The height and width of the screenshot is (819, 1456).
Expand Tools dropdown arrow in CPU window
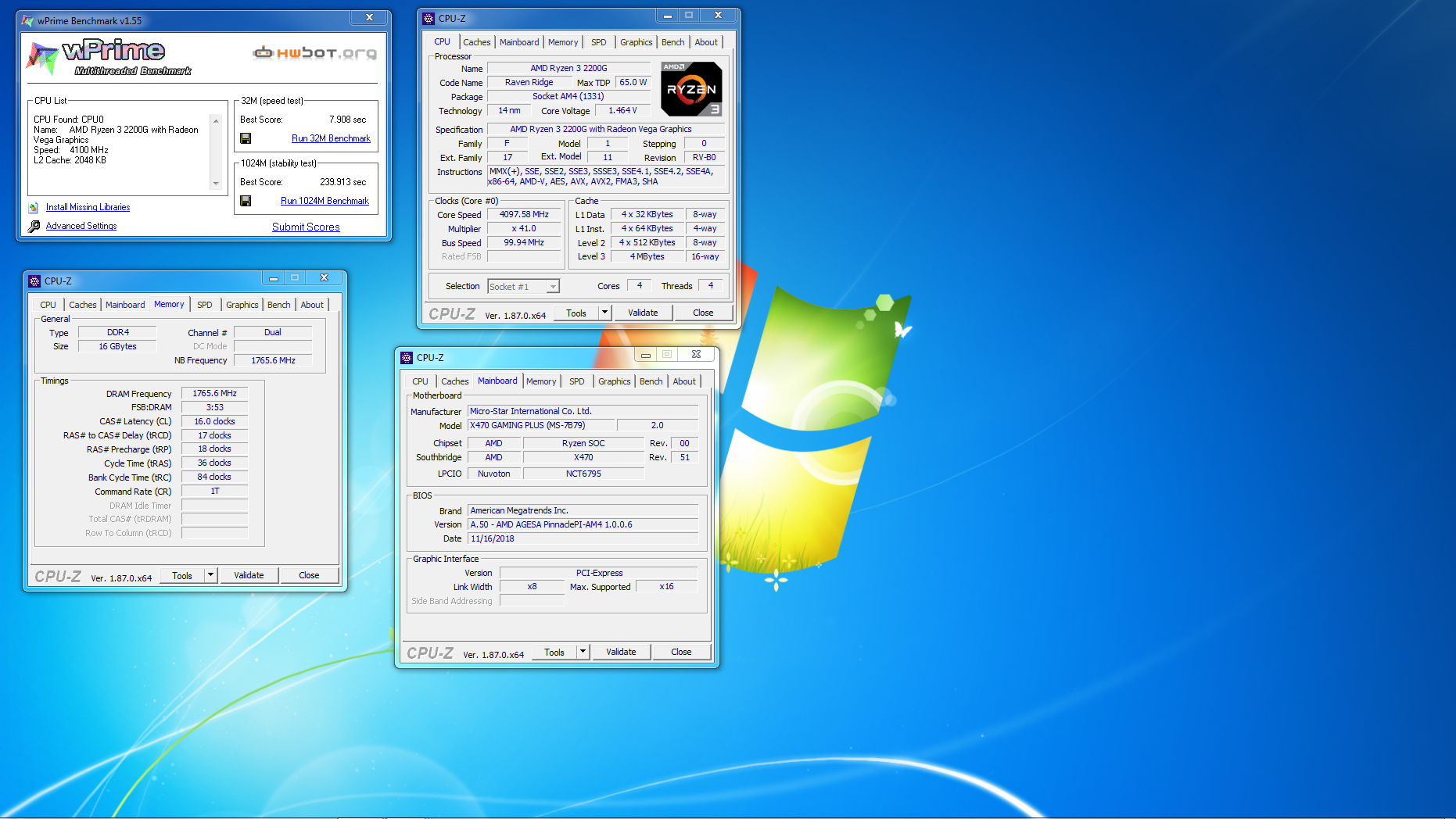604,313
